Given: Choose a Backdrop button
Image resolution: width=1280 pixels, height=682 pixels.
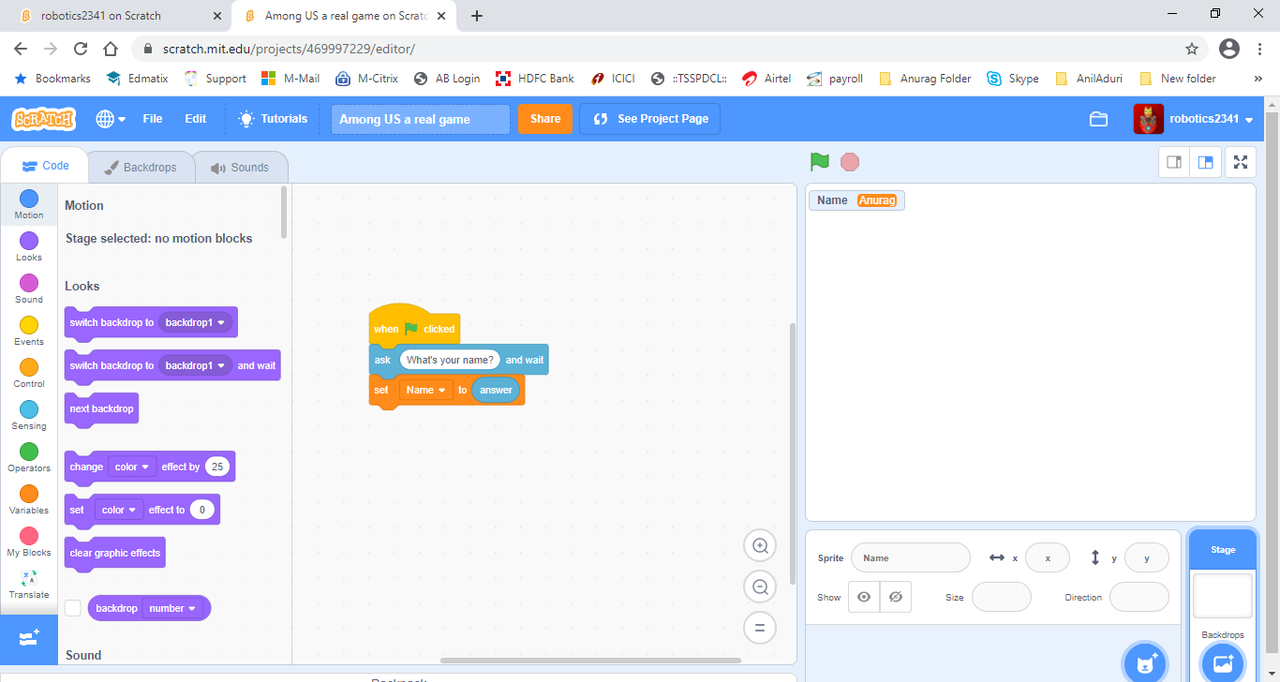Looking at the screenshot, I should 1222,662.
